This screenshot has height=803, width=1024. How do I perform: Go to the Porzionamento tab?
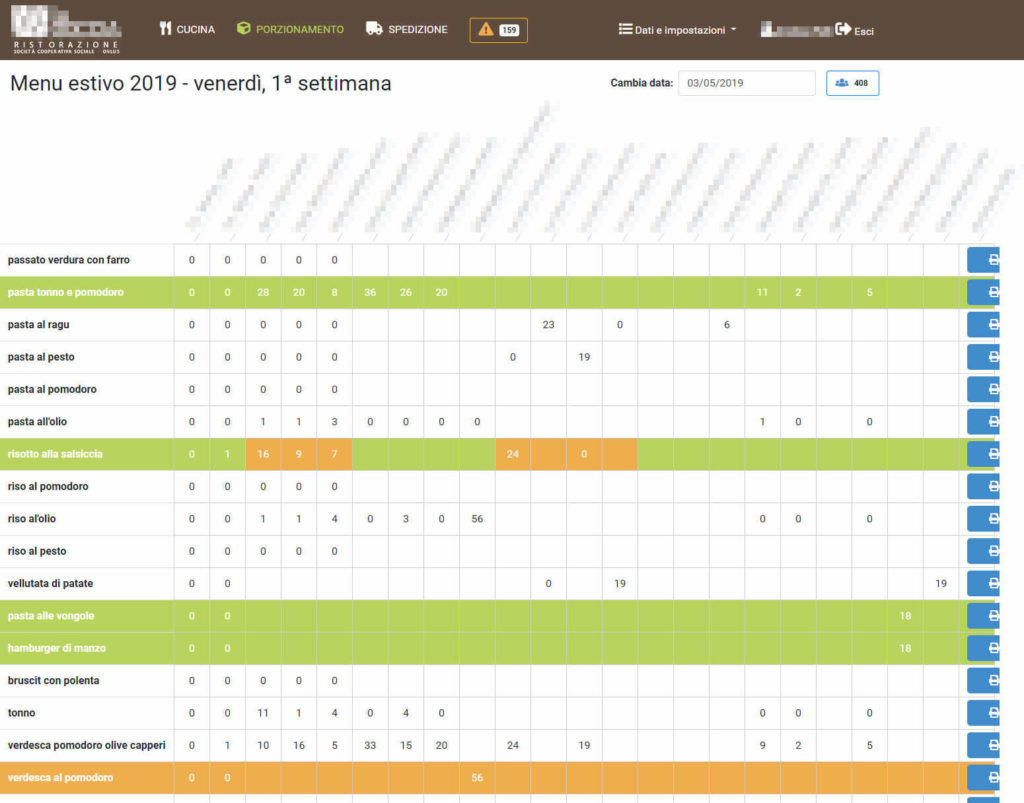290,30
